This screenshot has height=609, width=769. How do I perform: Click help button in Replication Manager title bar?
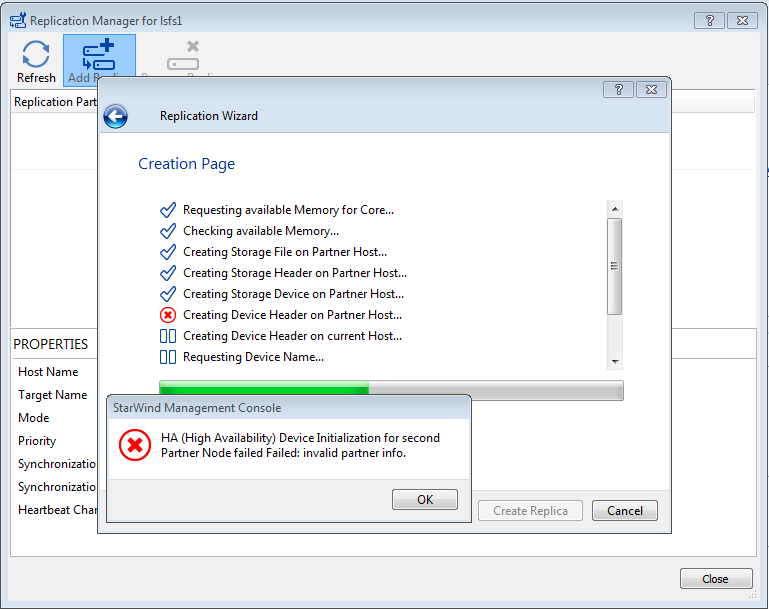(709, 21)
